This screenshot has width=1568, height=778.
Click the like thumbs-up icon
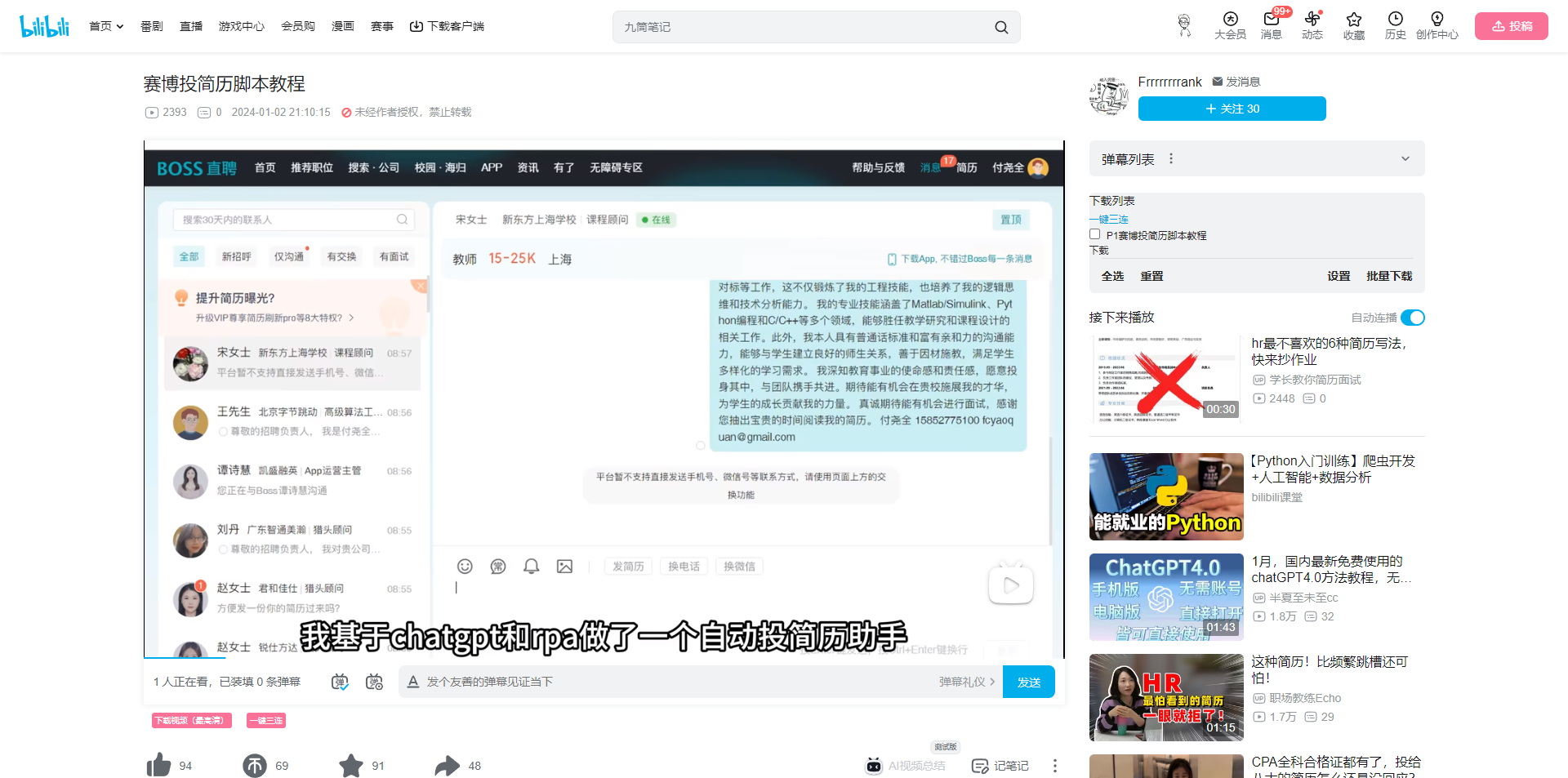click(x=158, y=765)
